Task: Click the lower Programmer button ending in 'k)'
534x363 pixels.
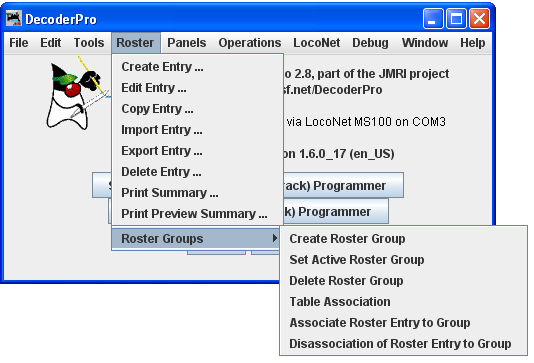Action: click(335, 212)
